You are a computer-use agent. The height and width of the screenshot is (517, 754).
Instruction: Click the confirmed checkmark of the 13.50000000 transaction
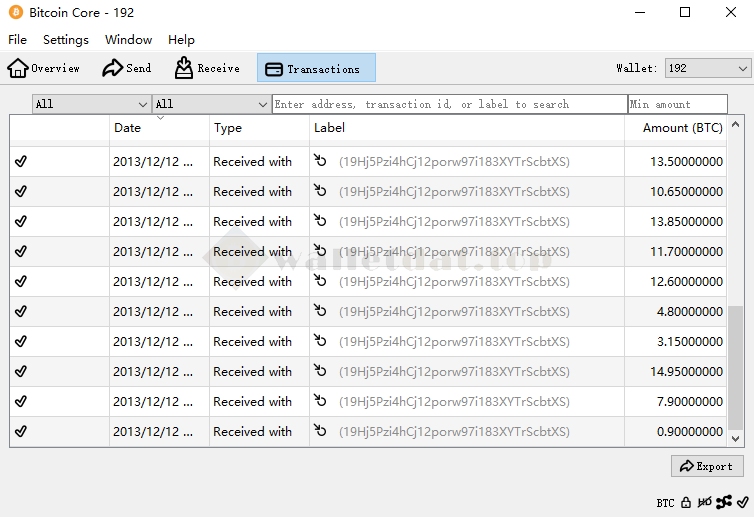click(x=21, y=161)
